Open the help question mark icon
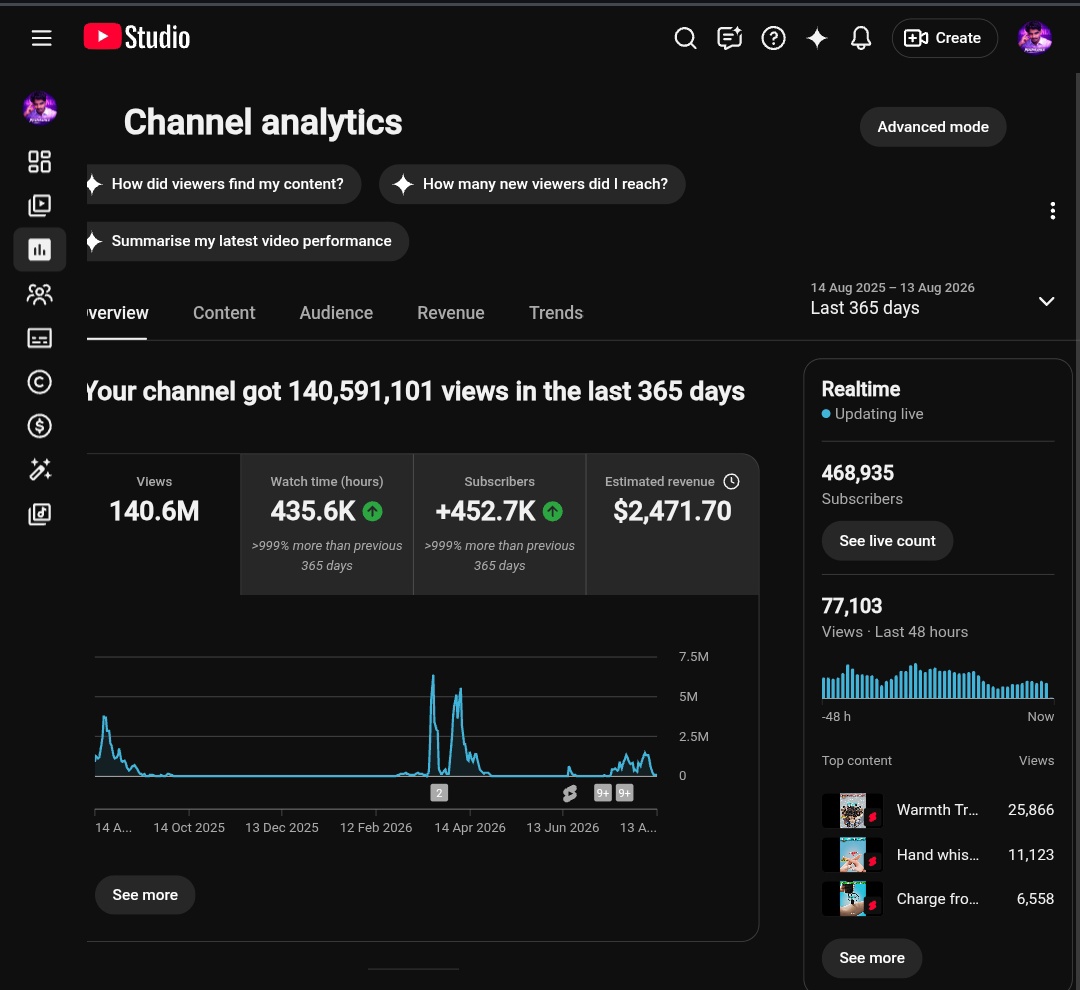The height and width of the screenshot is (990, 1080). click(x=773, y=38)
